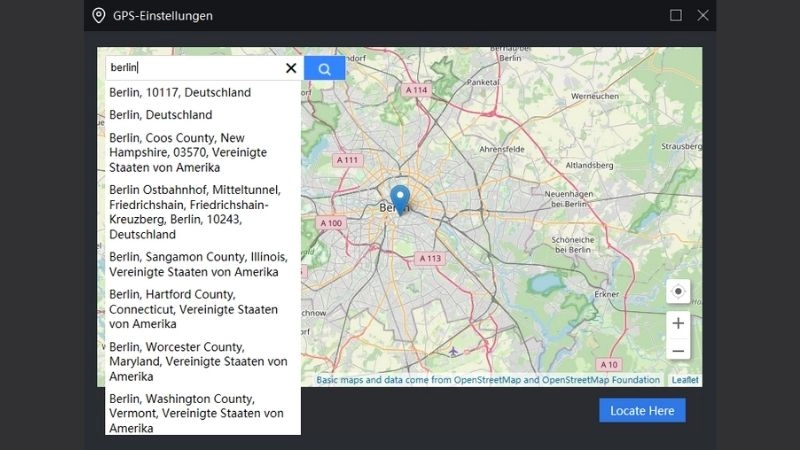Click Werneuchen label on the map
800x450 pixels.
[594, 96]
